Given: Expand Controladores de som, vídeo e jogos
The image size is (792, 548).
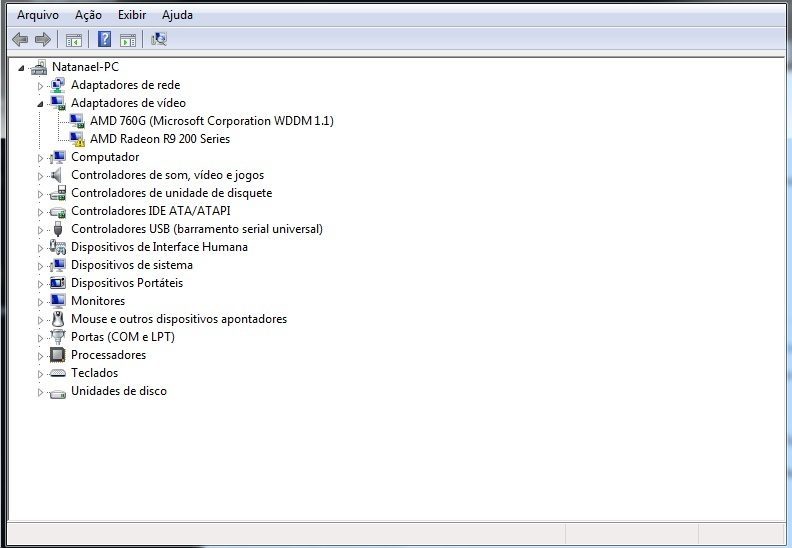Looking at the screenshot, I should click(40, 176).
